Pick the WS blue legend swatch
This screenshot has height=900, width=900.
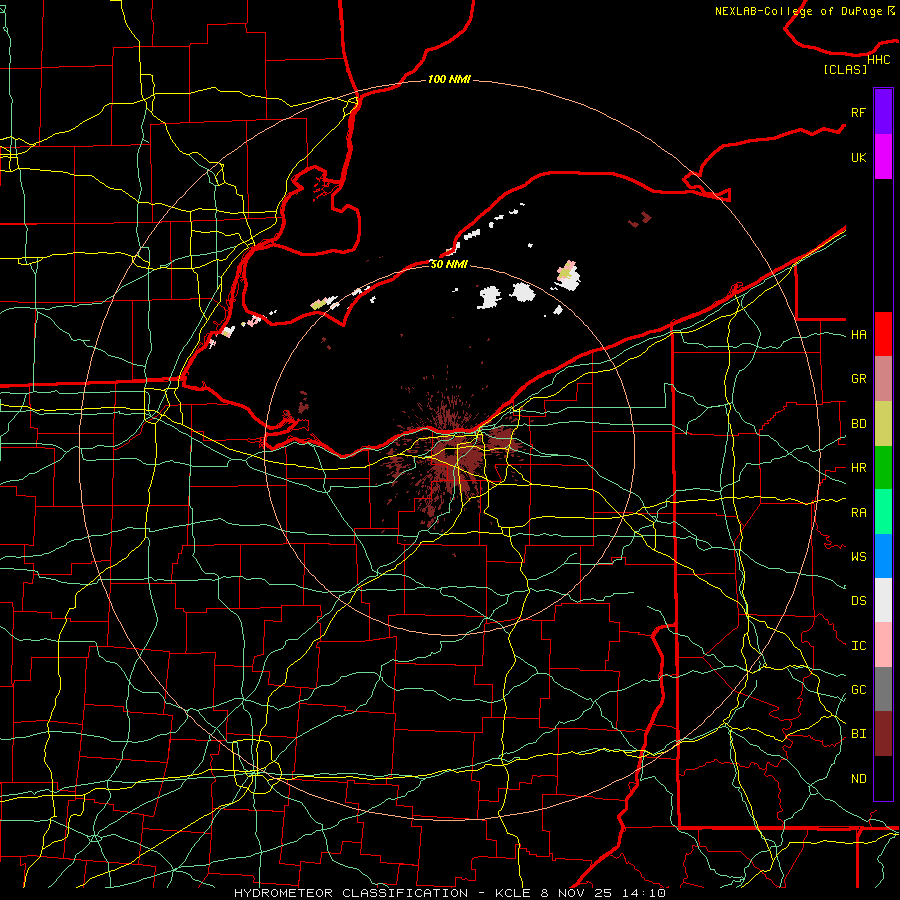point(883,556)
